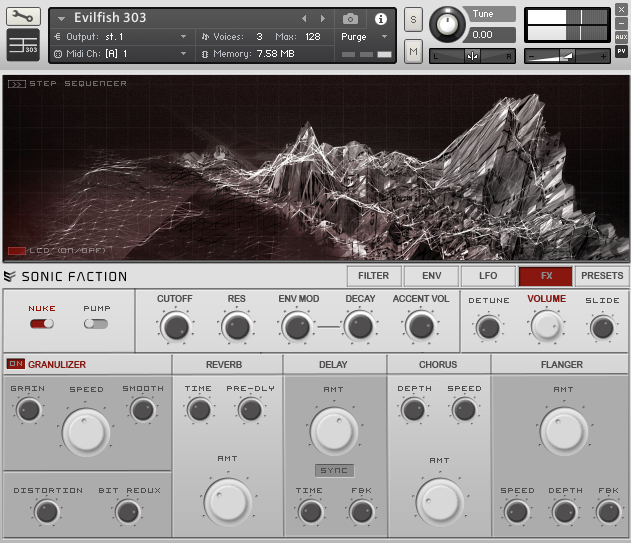Viewport: 631px width, 543px height.
Task: Solo the instrument with S button
Action: pyautogui.click(x=413, y=20)
